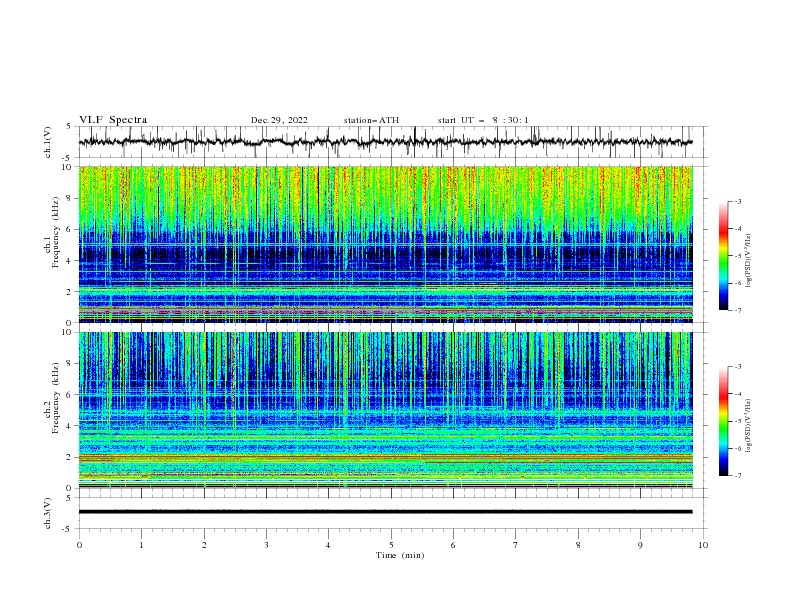
Task: Click the time axis tick label "10"
Action: (x=703, y=545)
